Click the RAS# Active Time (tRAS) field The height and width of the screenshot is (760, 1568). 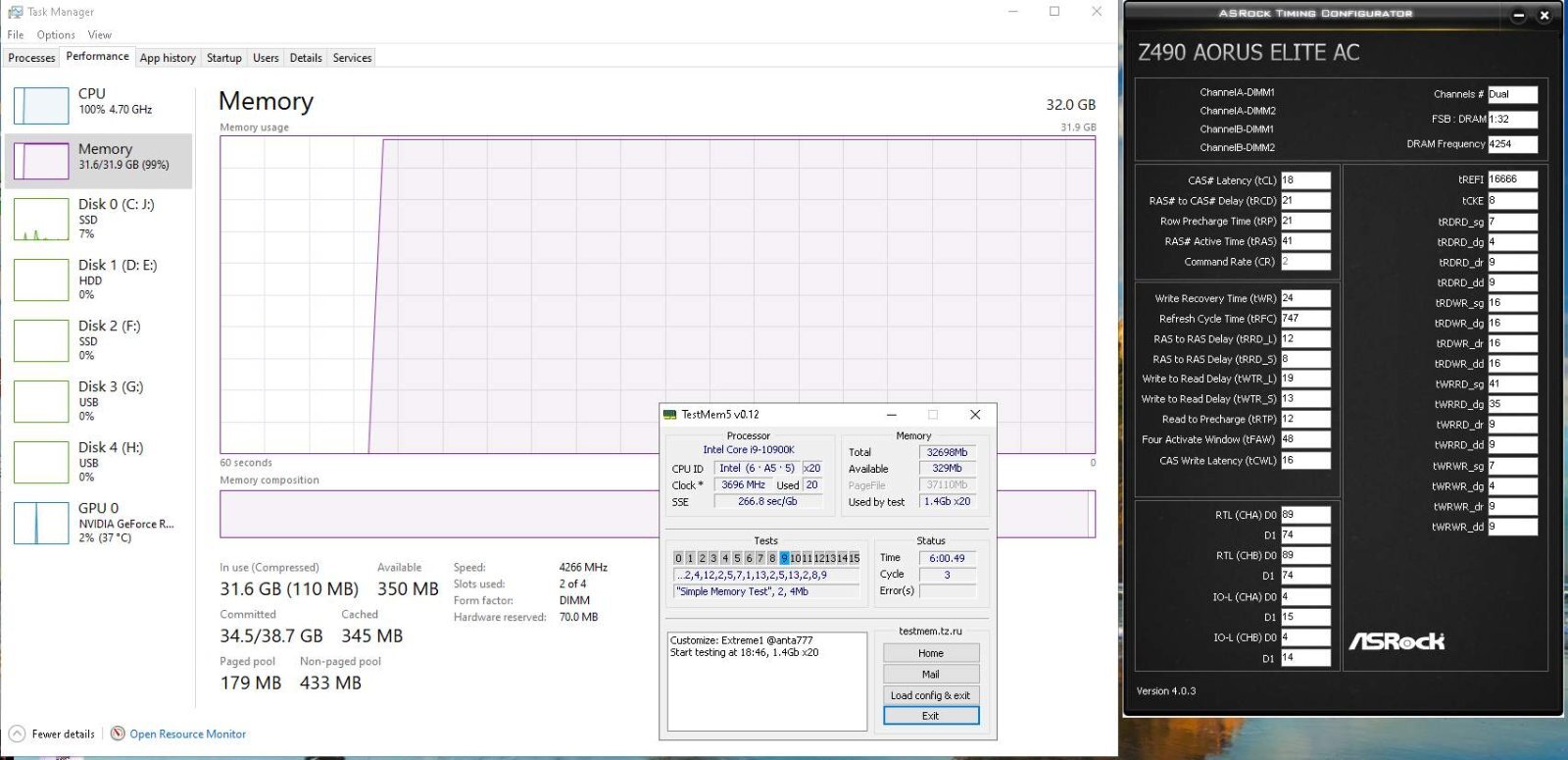coord(1305,241)
